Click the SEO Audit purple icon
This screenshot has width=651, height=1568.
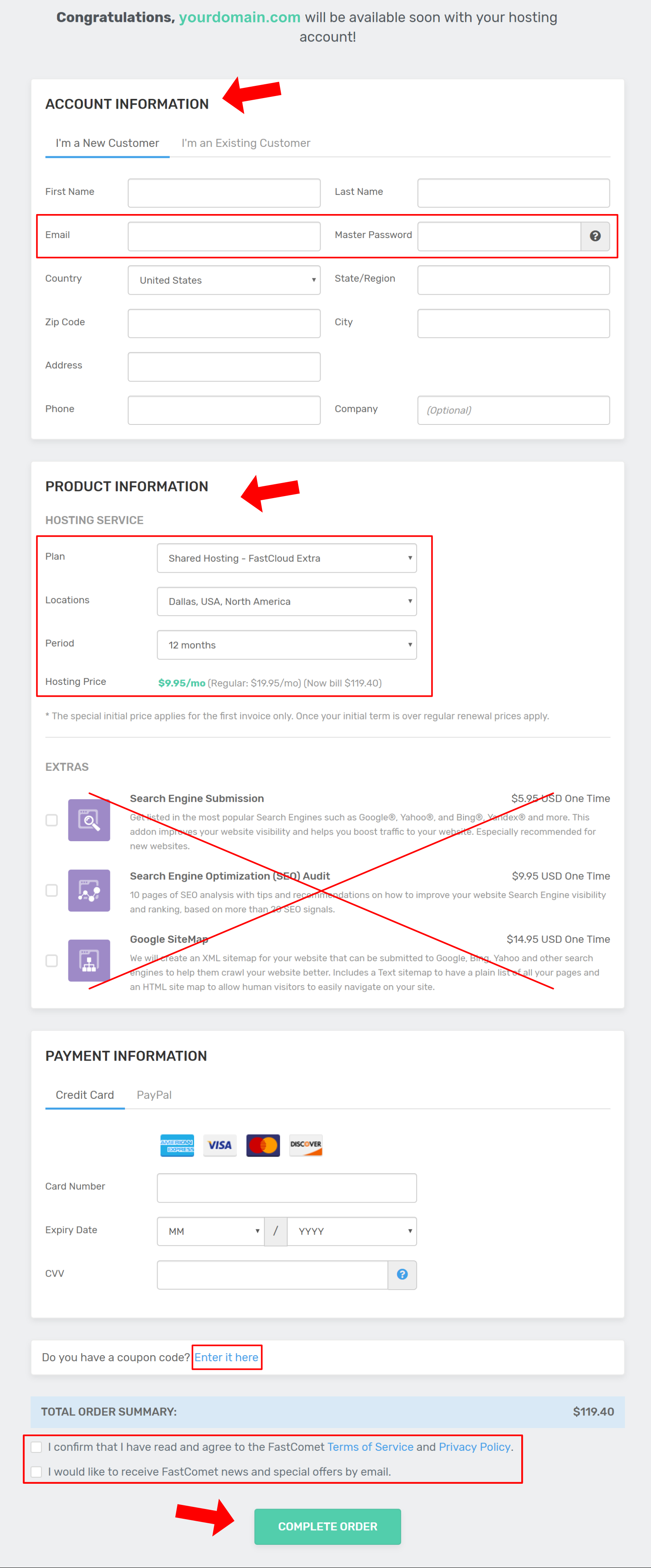tap(89, 890)
